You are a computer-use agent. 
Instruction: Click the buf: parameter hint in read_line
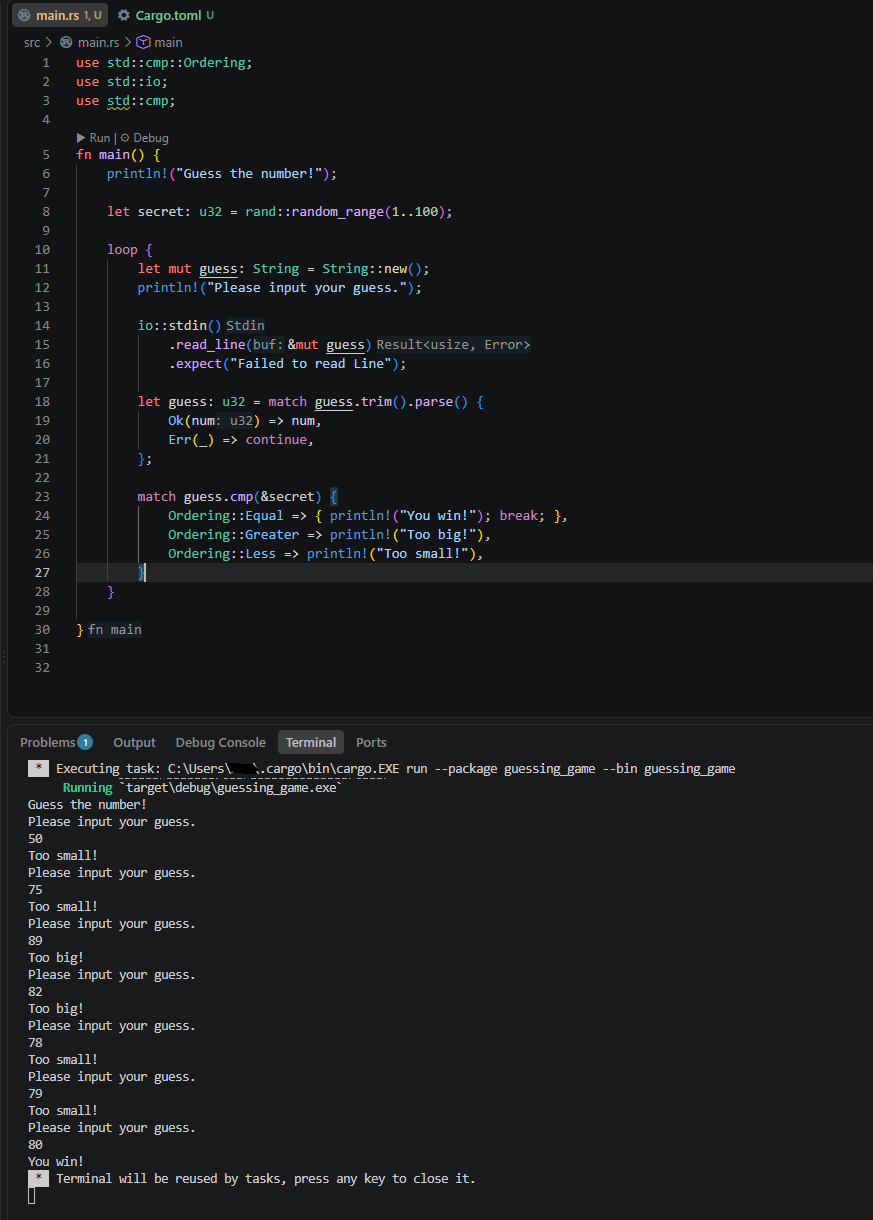266,345
